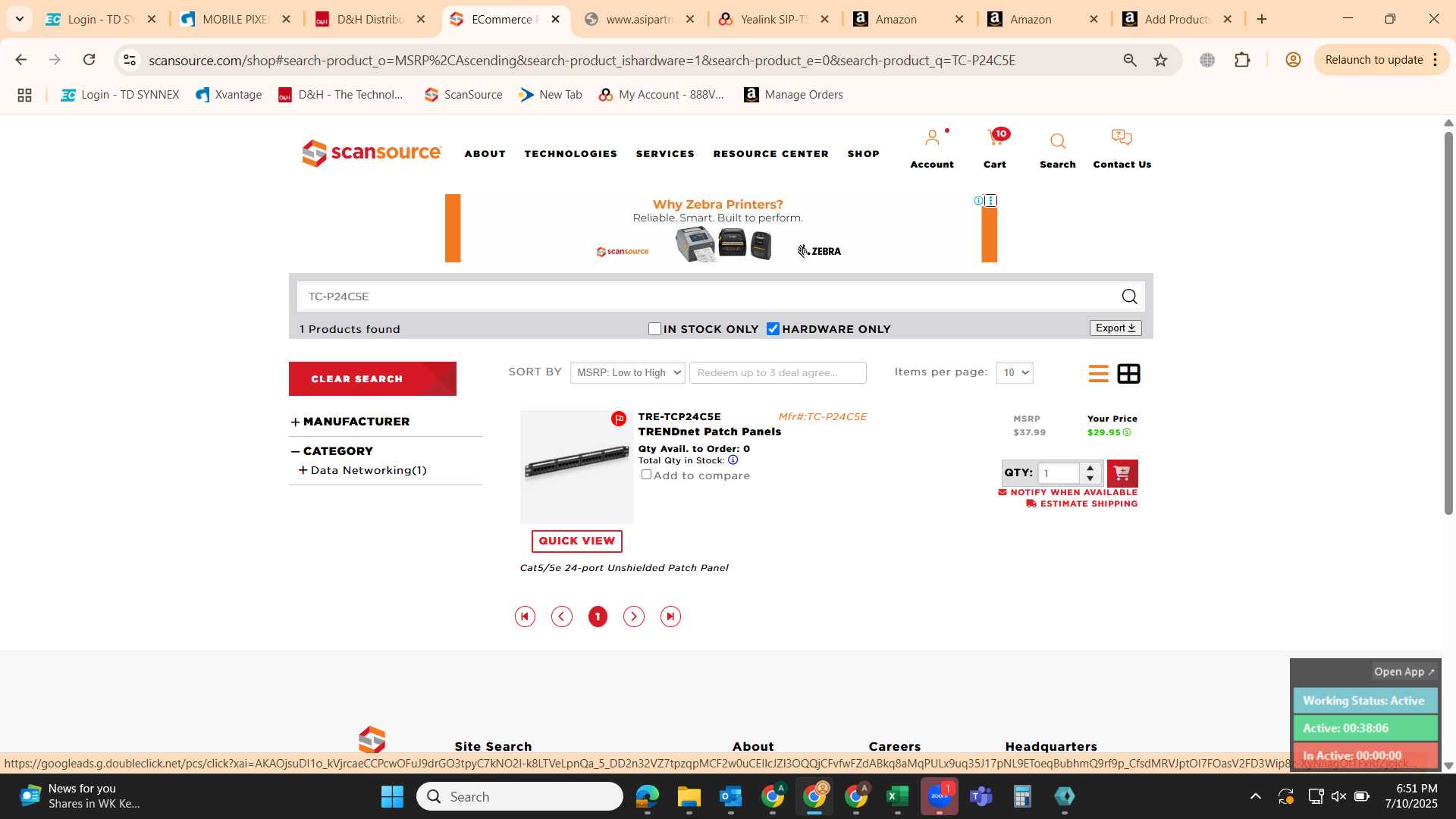This screenshot has width=1456, height=819.
Task: Switch to list view layout
Action: [x=1098, y=373]
